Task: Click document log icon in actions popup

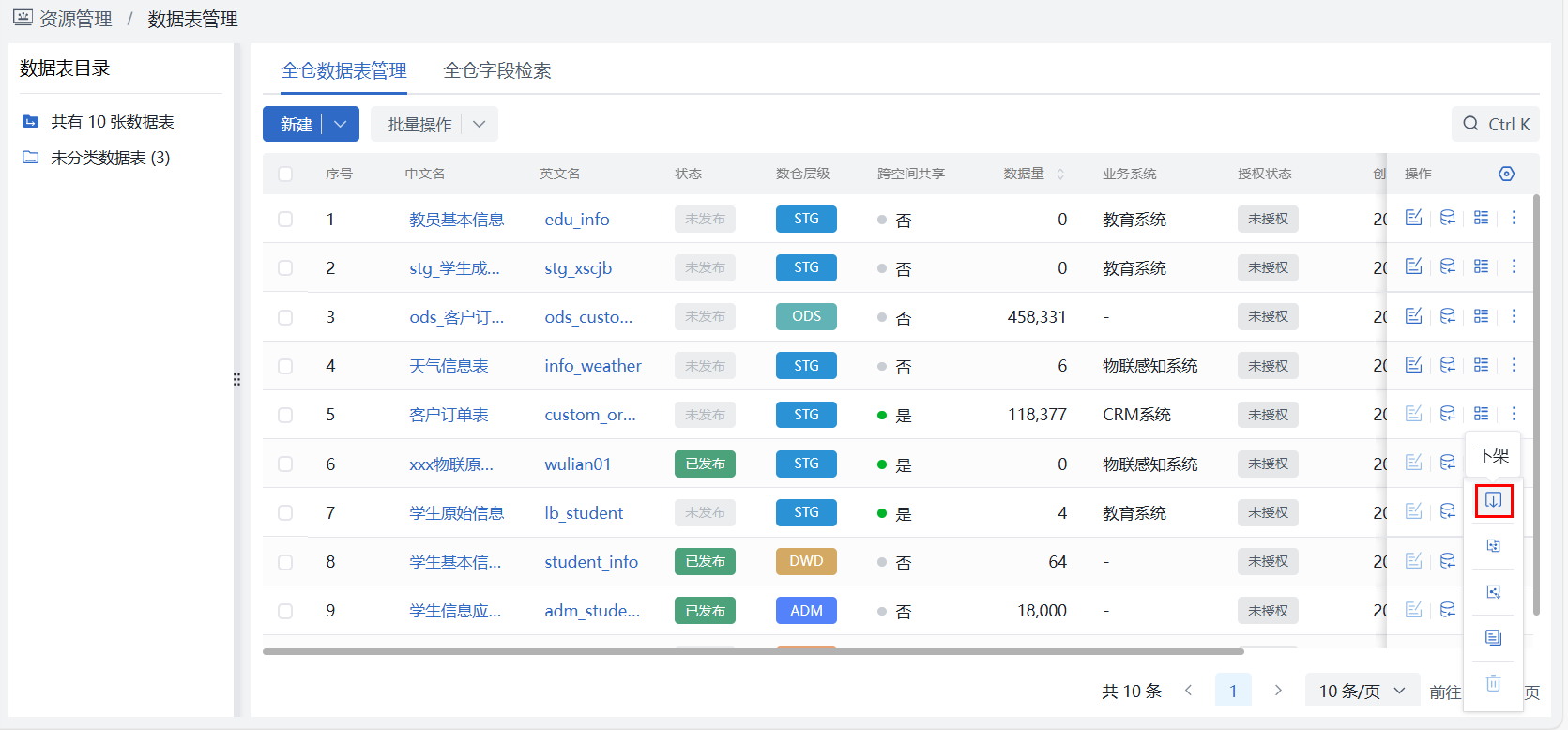Action: tap(1494, 638)
